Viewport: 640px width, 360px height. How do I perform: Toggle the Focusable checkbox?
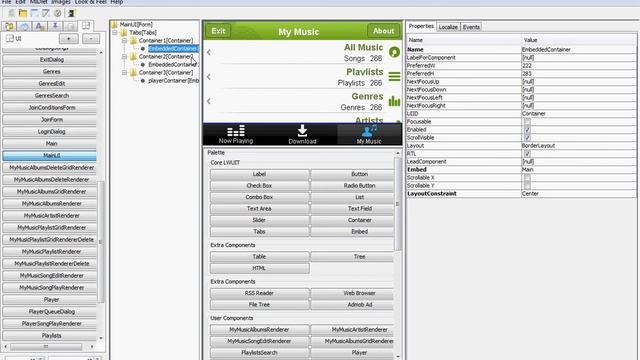pyautogui.click(x=527, y=122)
